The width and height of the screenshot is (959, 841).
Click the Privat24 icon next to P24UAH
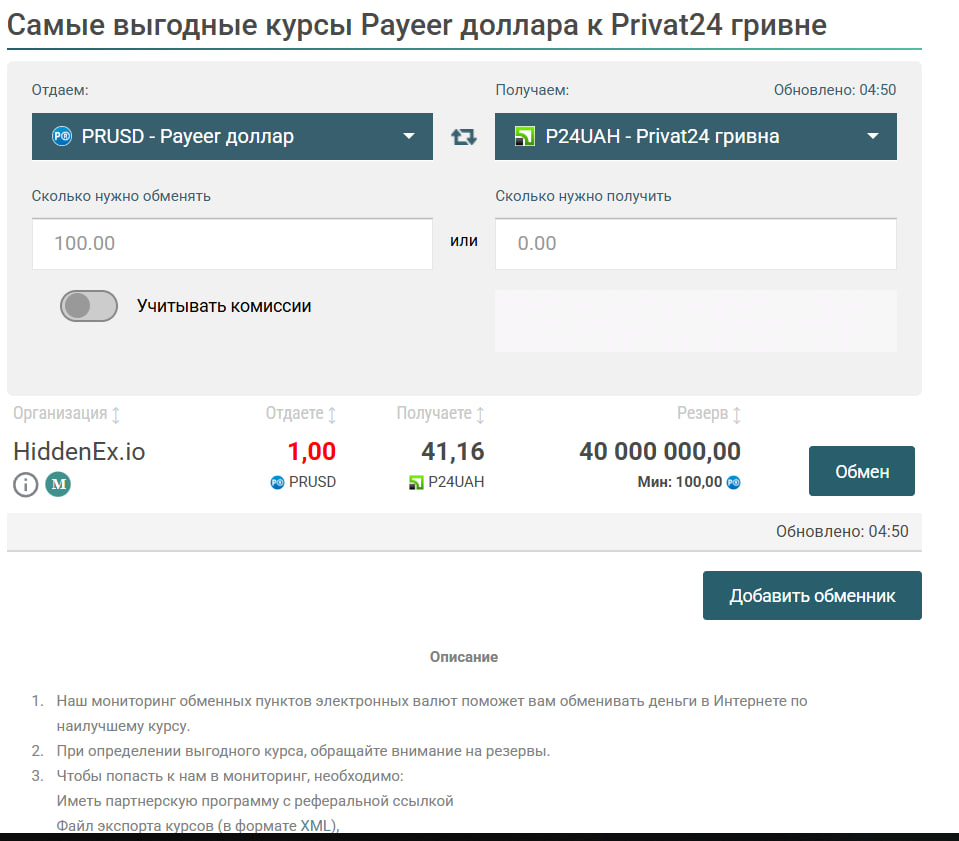click(417, 482)
